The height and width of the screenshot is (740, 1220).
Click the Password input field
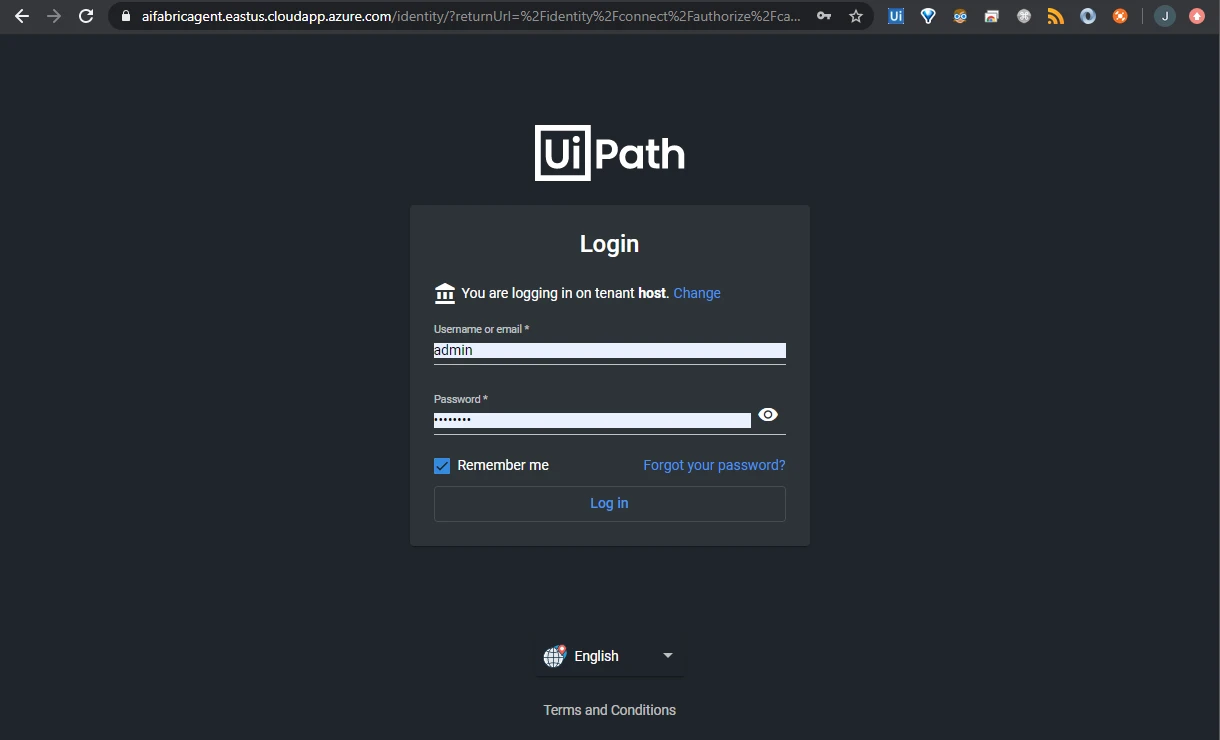(x=592, y=420)
